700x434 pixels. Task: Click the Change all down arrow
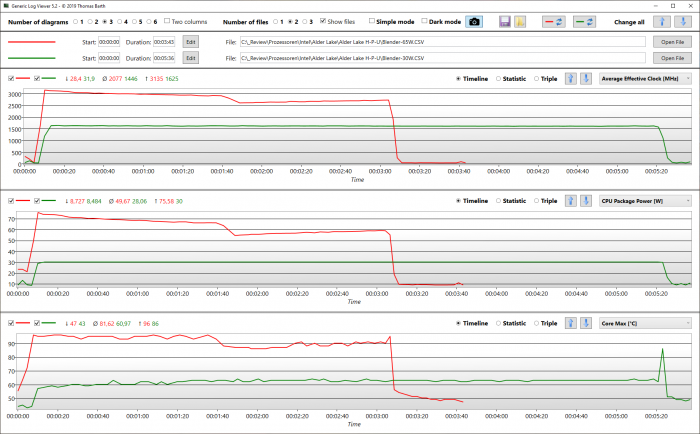click(683, 21)
